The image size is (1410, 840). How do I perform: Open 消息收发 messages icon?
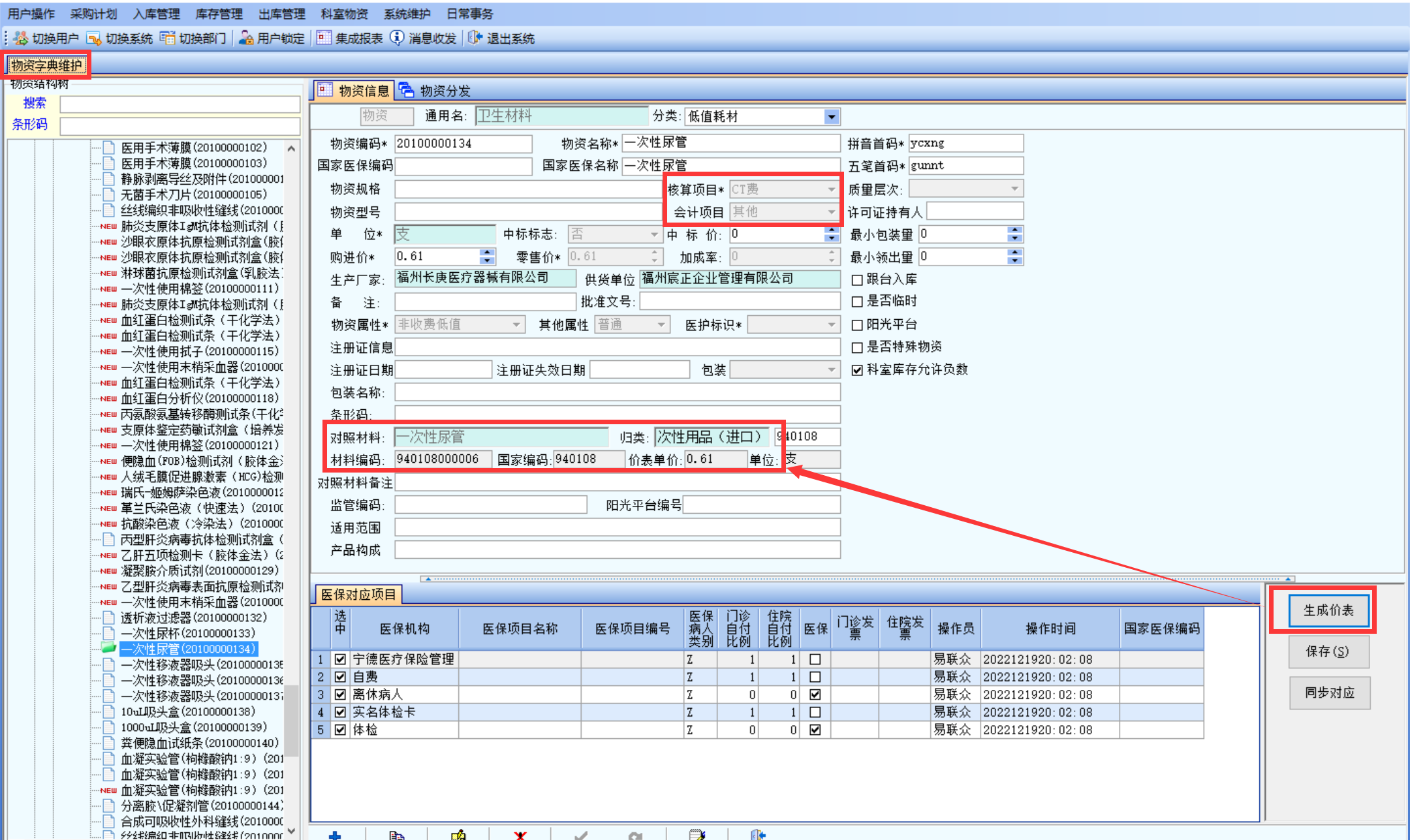397,39
